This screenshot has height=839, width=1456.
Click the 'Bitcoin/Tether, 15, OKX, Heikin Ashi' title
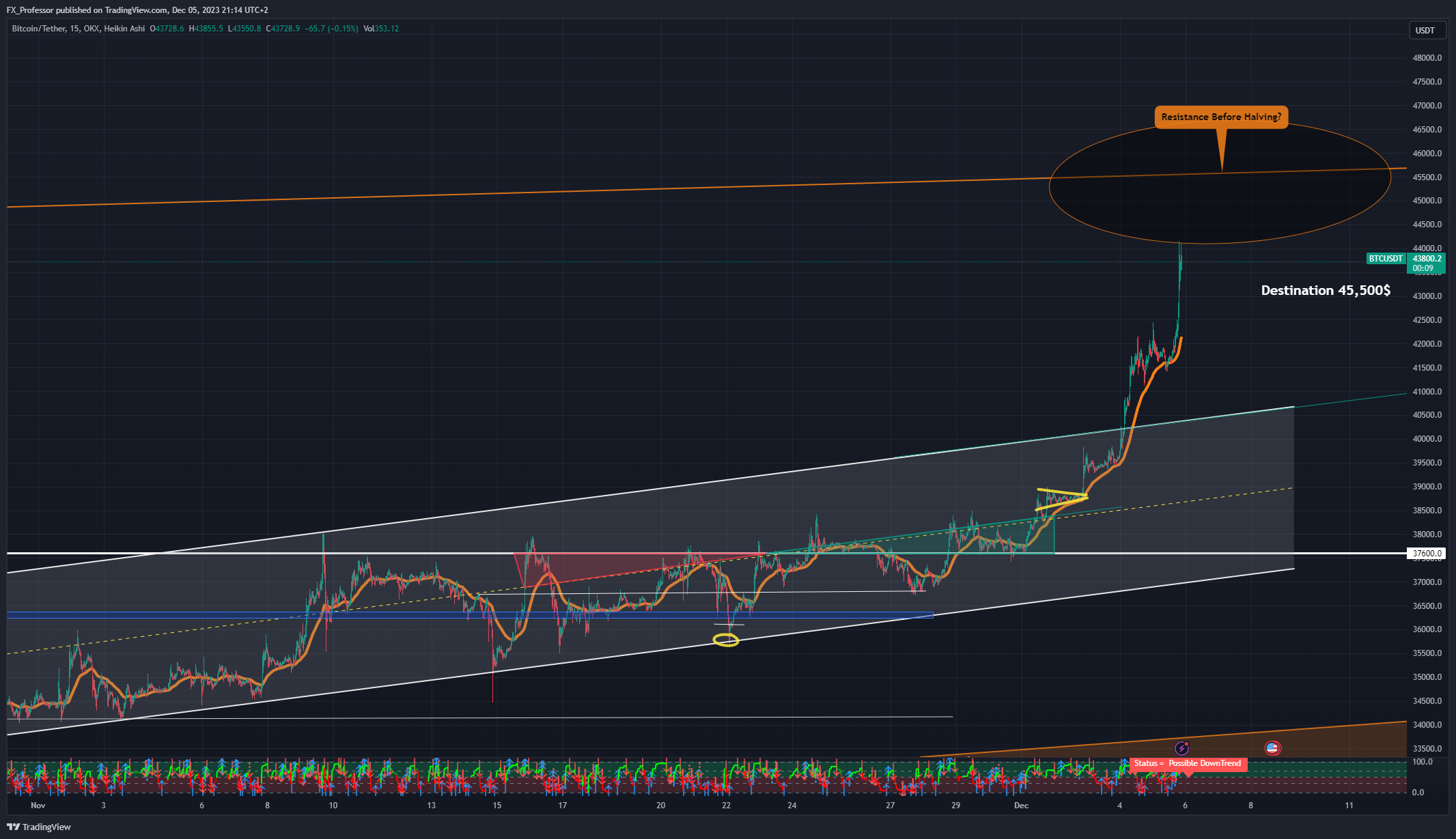coord(79,29)
